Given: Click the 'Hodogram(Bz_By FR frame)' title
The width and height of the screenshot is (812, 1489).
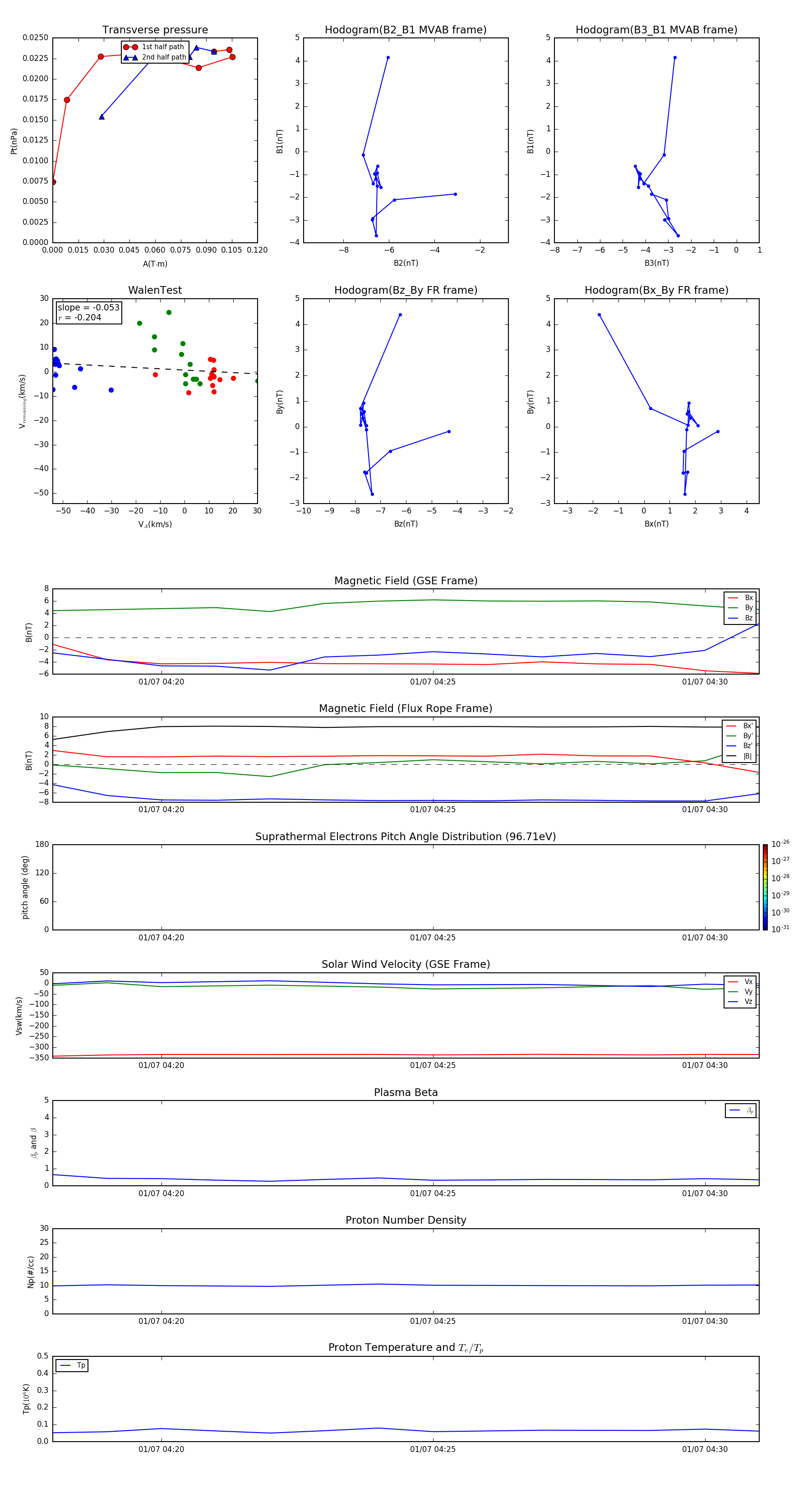Looking at the screenshot, I should [x=406, y=290].
